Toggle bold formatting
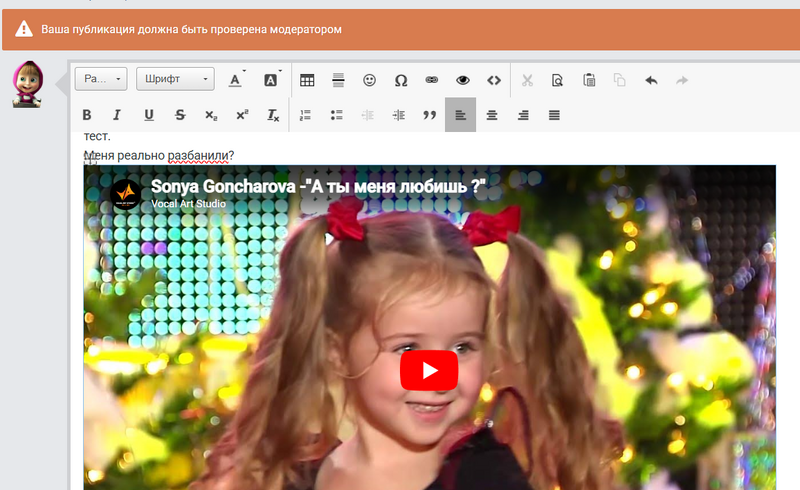800x490 pixels. (x=87, y=115)
